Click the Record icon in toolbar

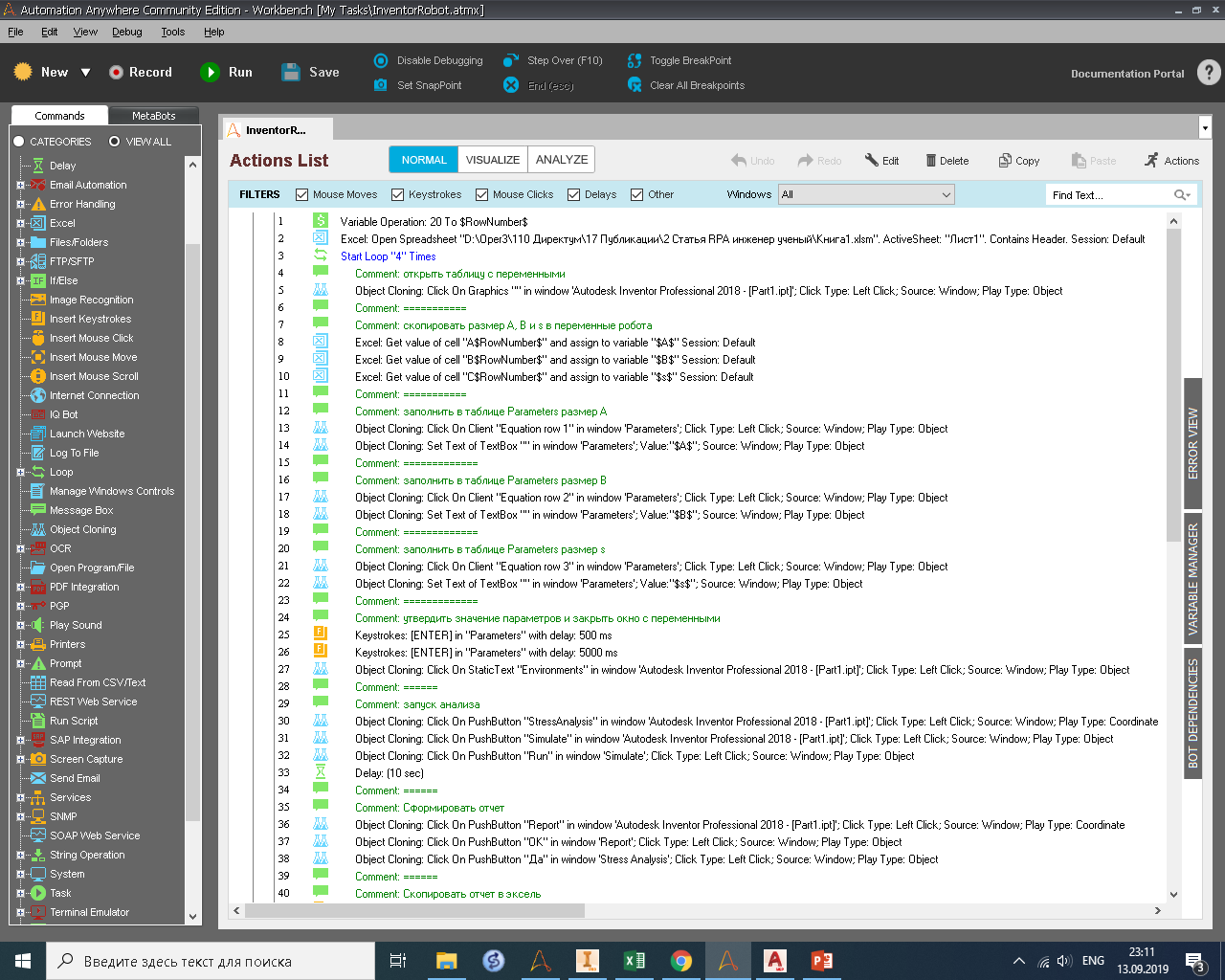117,72
